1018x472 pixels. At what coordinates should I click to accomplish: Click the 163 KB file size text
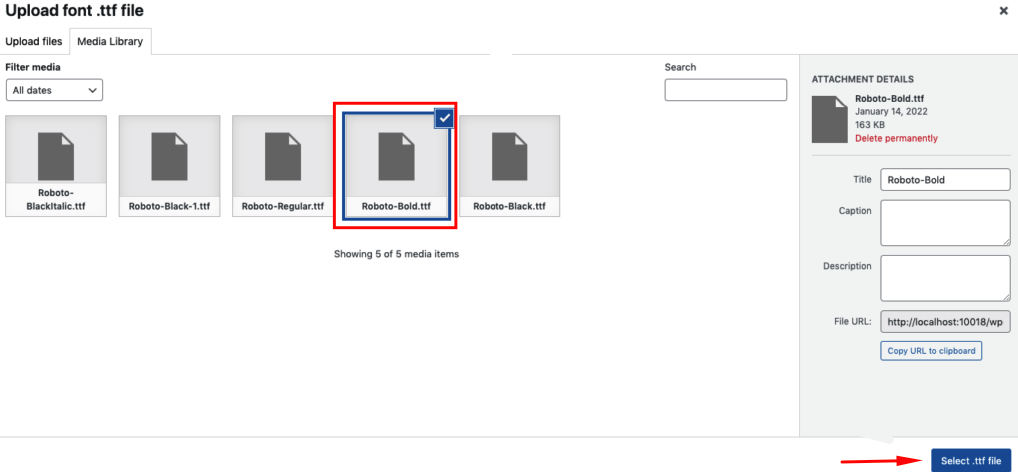point(869,125)
